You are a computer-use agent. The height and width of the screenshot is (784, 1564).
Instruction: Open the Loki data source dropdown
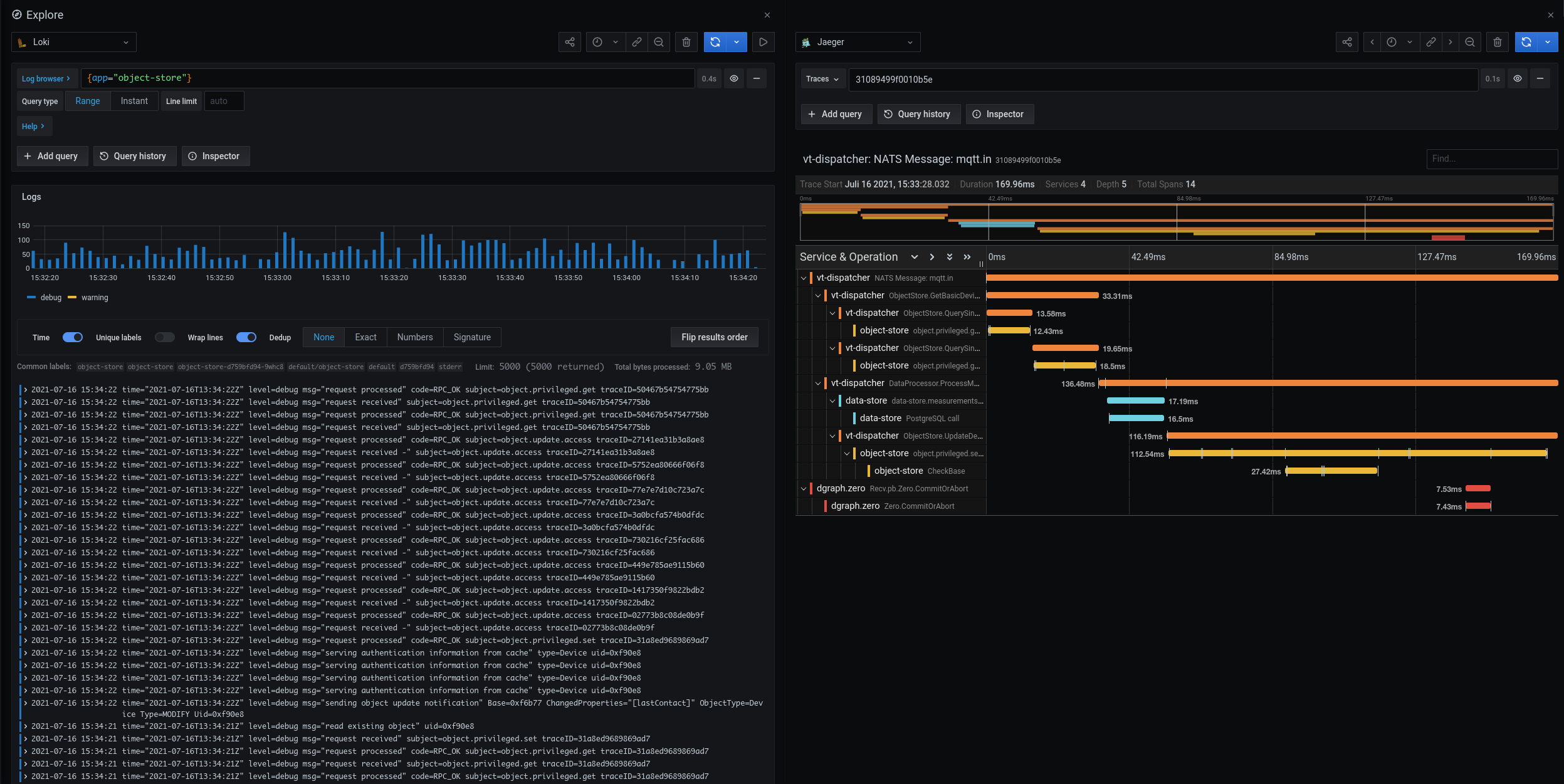[73, 42]
